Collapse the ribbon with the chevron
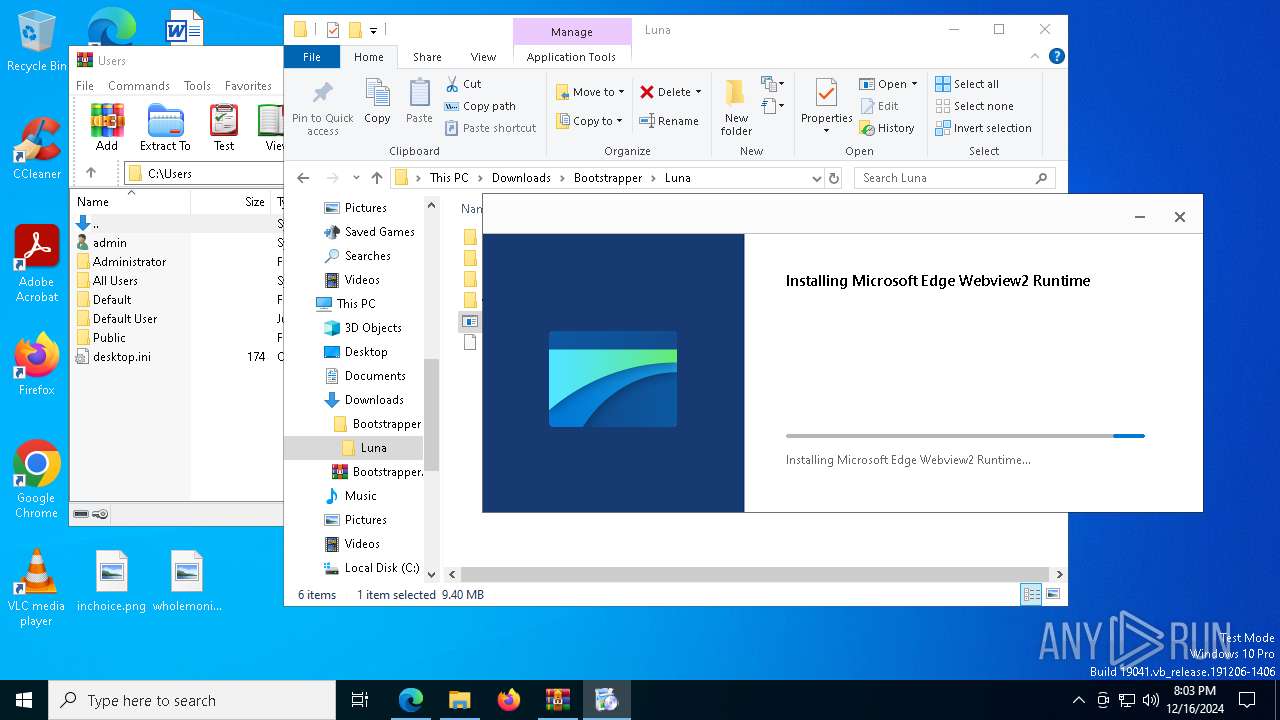Screen dimensions: 1280x720 tap(1036, 57)
